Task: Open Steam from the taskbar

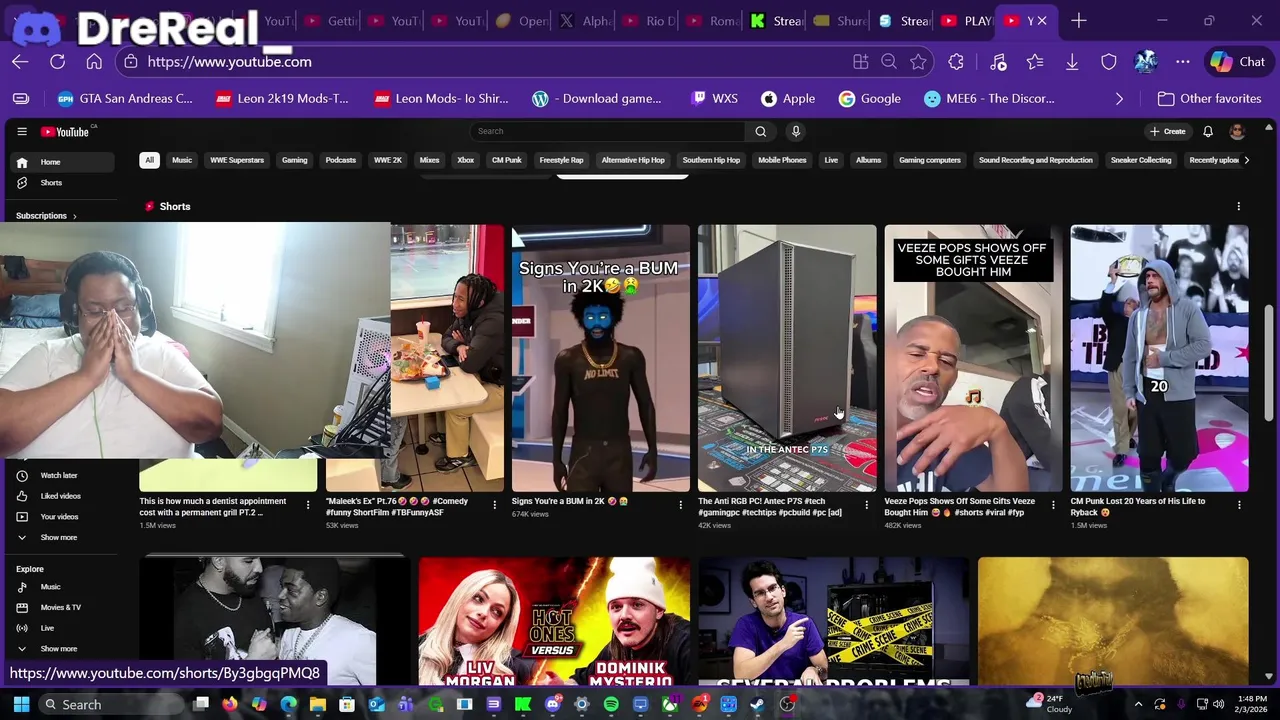Action: point(758,704)
